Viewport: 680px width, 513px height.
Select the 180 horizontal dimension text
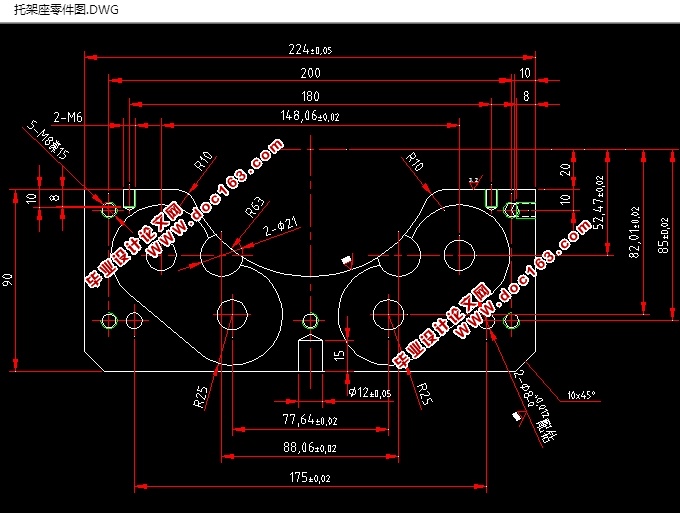(311, 96)
